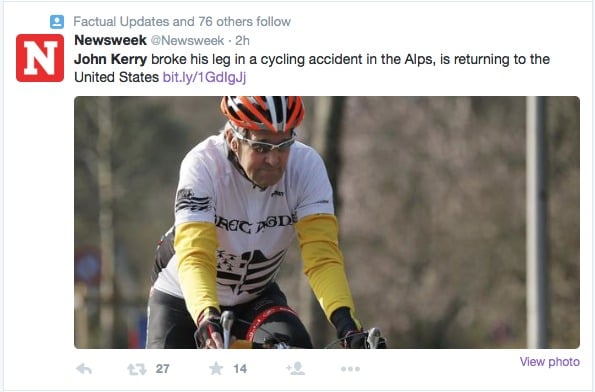This screenshot has width=595, height=392.
Task: Click the bold John Kerry text
Action: [110, 59]
